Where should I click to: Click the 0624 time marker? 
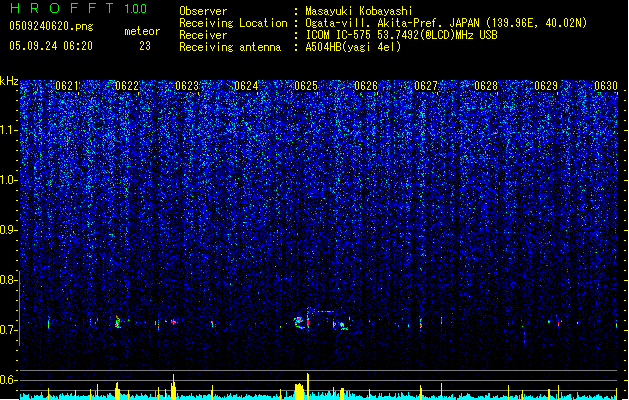[x=246, y=86]
